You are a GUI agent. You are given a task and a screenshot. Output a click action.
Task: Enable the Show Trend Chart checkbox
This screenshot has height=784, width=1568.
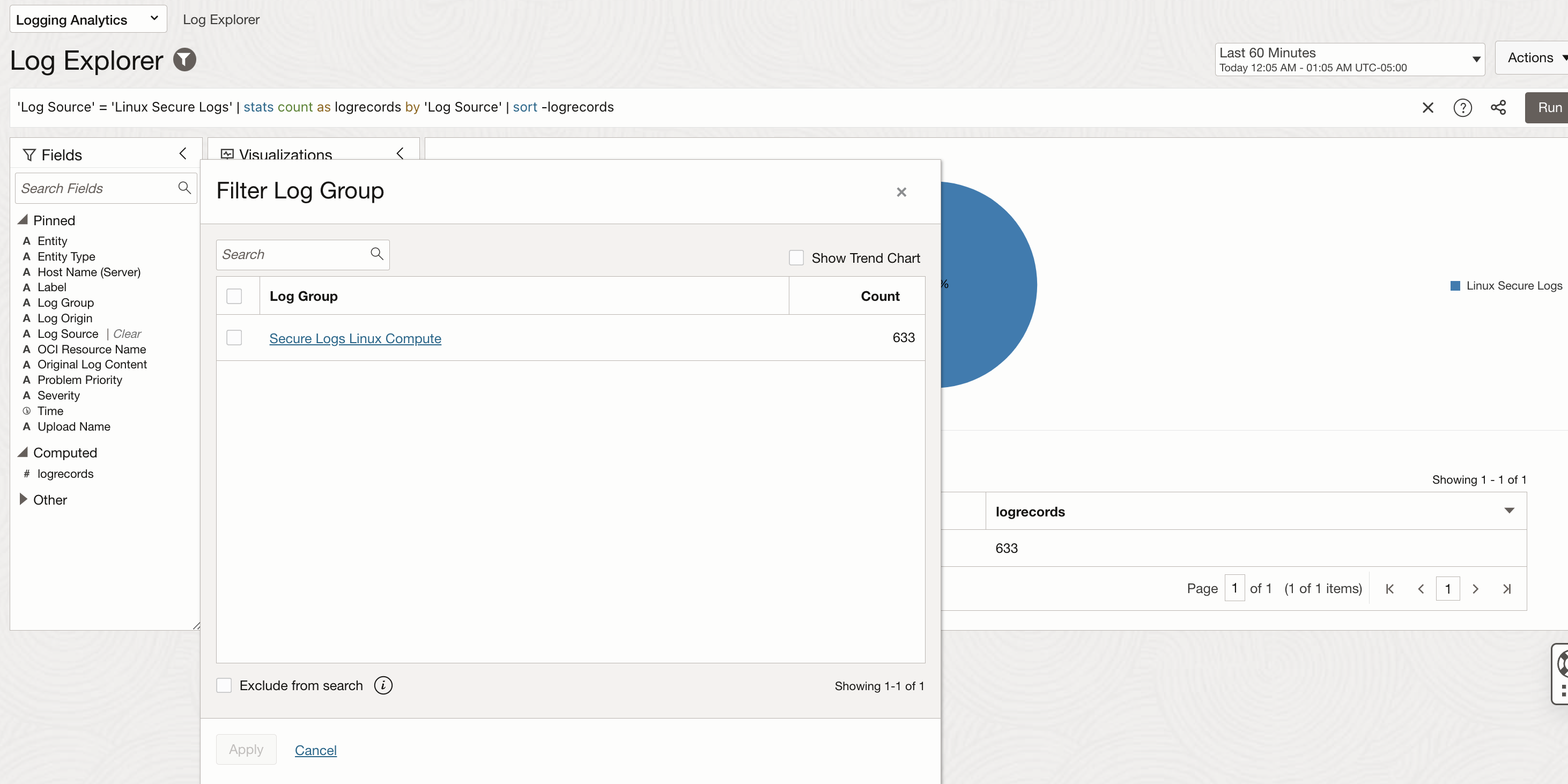click(796, 257)
